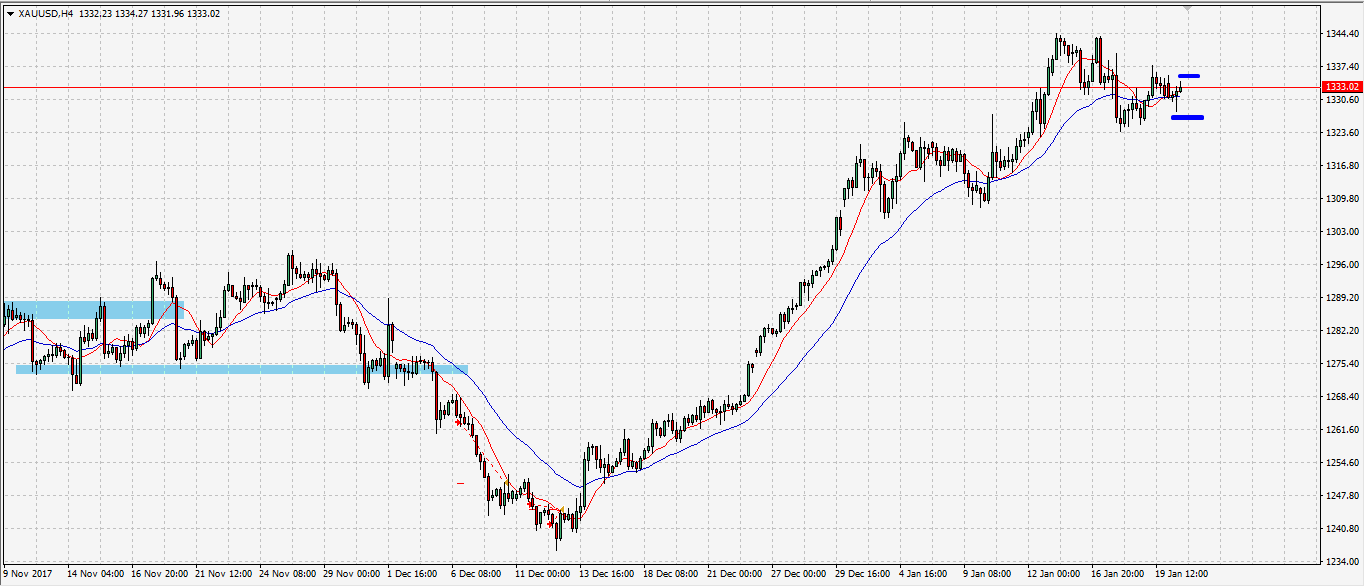Select the XAUUSD,H4 symbol label

46,14
